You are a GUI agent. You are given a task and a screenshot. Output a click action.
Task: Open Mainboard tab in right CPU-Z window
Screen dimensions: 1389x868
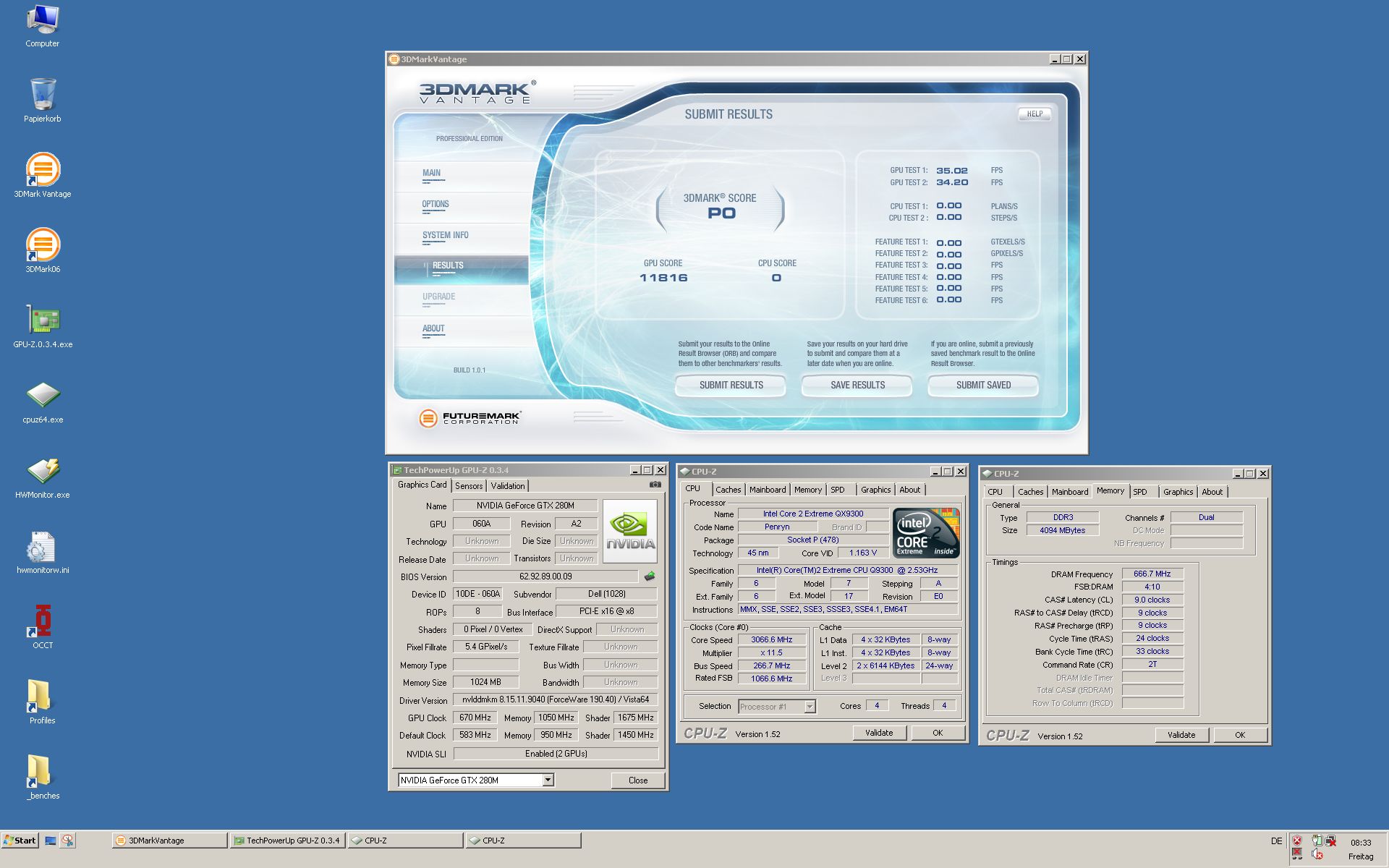pos(1070,492)
